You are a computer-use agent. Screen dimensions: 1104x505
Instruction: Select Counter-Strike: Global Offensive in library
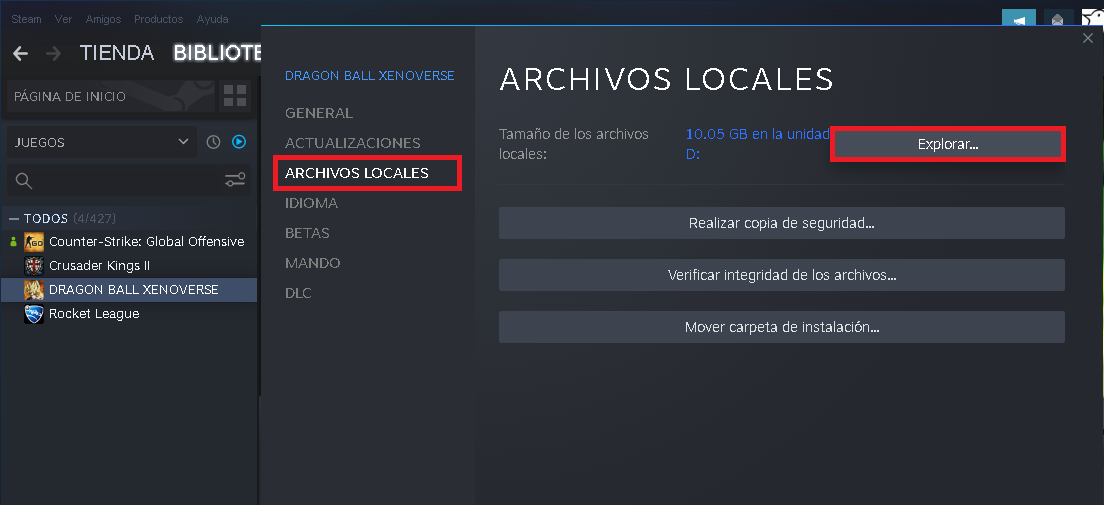[146, 242]
